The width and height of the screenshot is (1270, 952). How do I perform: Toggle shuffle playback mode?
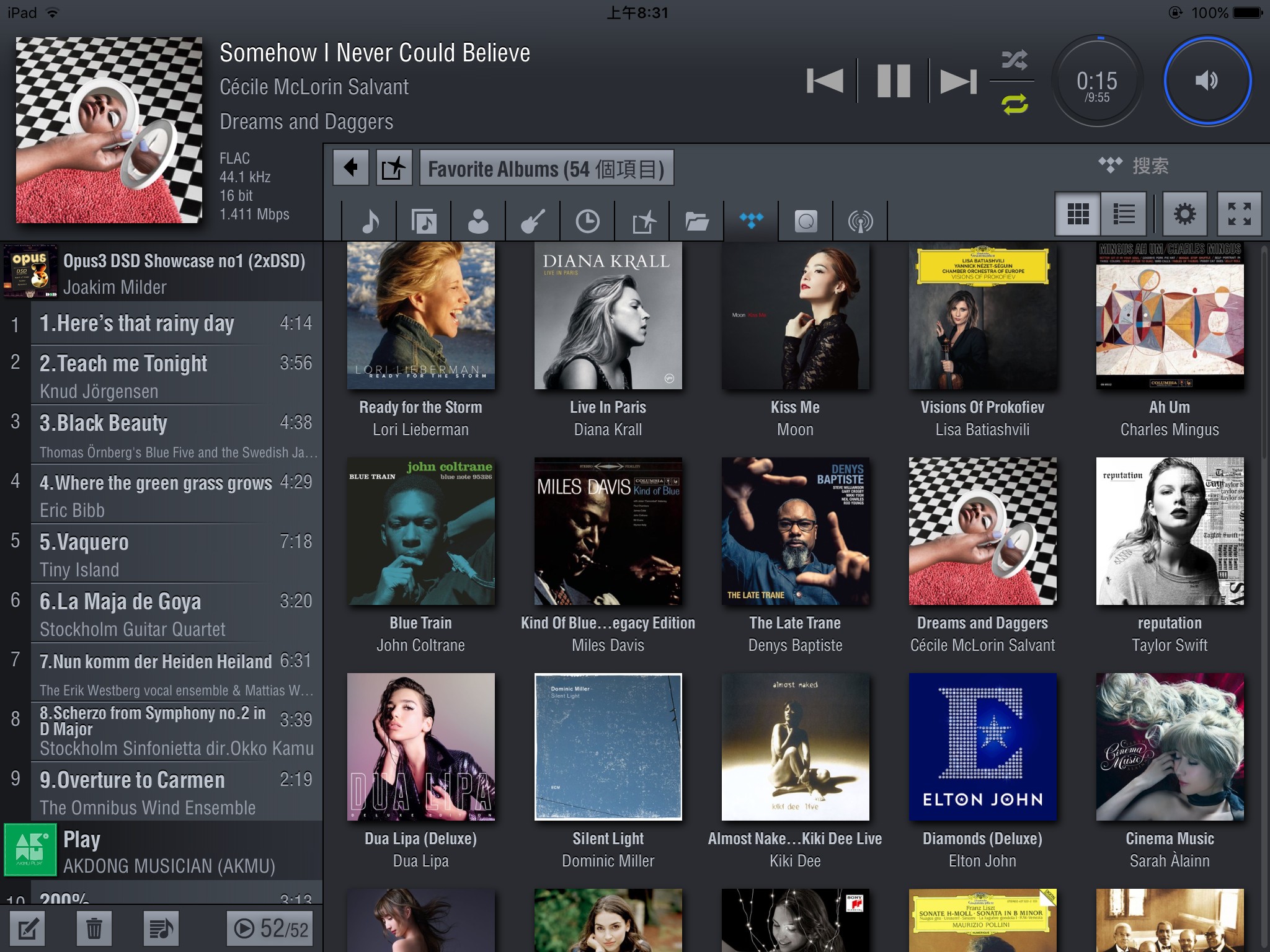pyautogui.click(x=1014, y=60)
